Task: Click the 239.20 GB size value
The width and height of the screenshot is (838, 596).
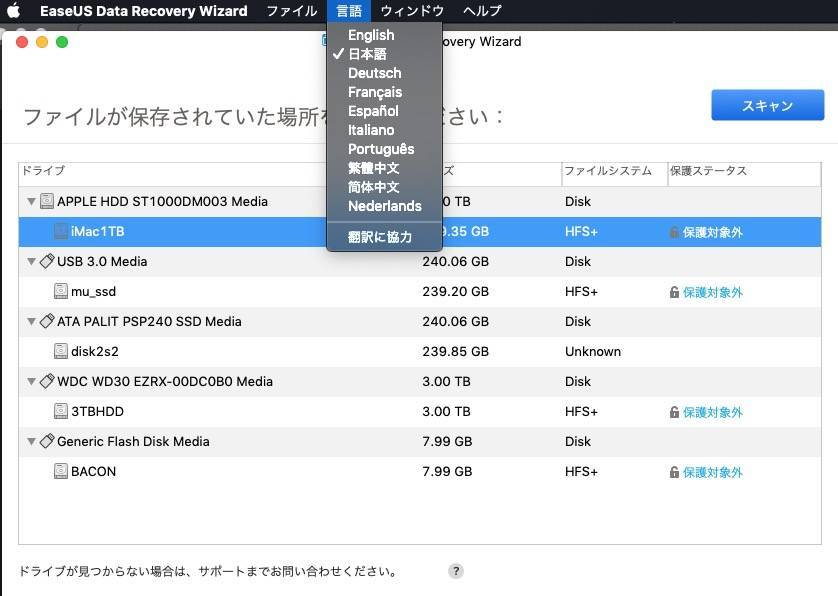Action: (455, 291)
